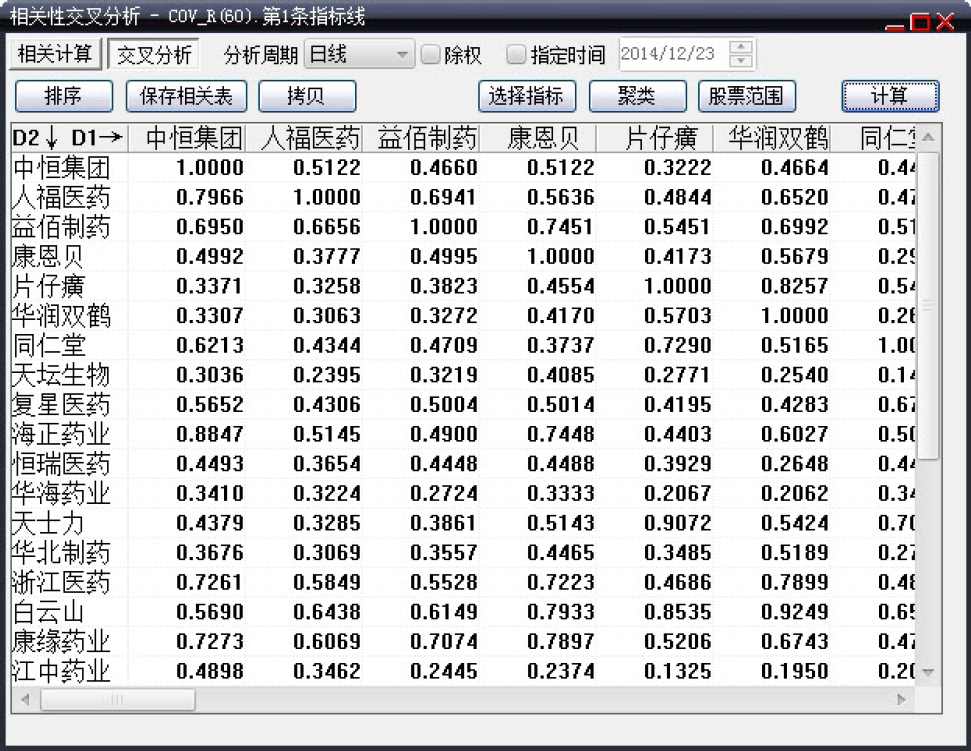Image resolution: width=971 pixels, height=751 pixels.
Task: Click the horizontal scrollbar right arrow
Action: [902, 700]
